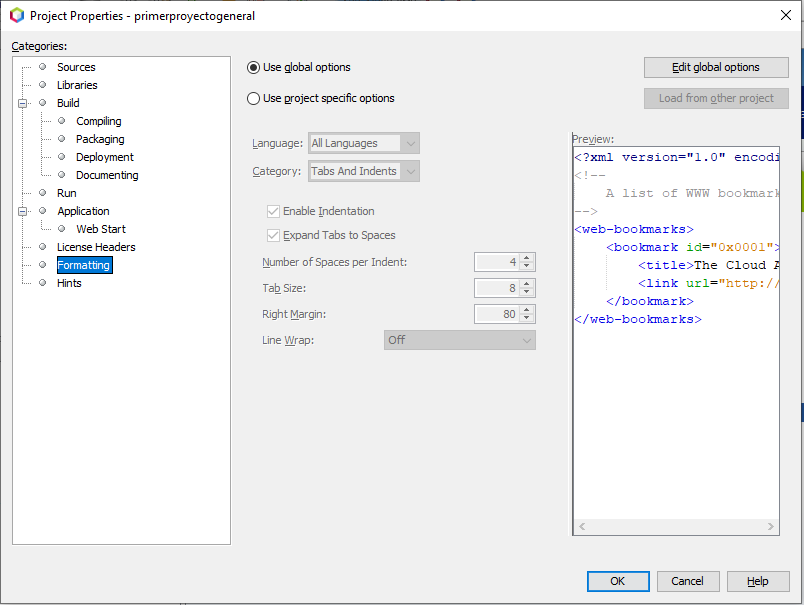Image resolution: width=804 pixels, height=605 pixels.
Task: Click the preview pane horizontal scrollbar
Action: pyautogui.click(x=675, y=526)
